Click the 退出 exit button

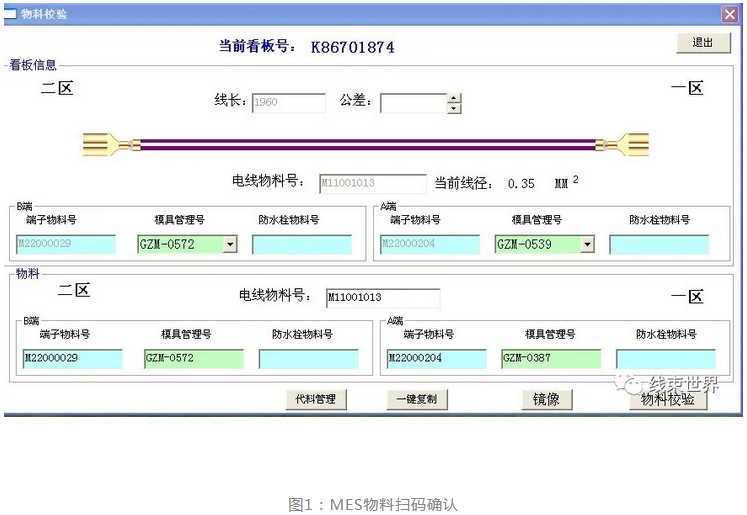click(x=702, y=43)
